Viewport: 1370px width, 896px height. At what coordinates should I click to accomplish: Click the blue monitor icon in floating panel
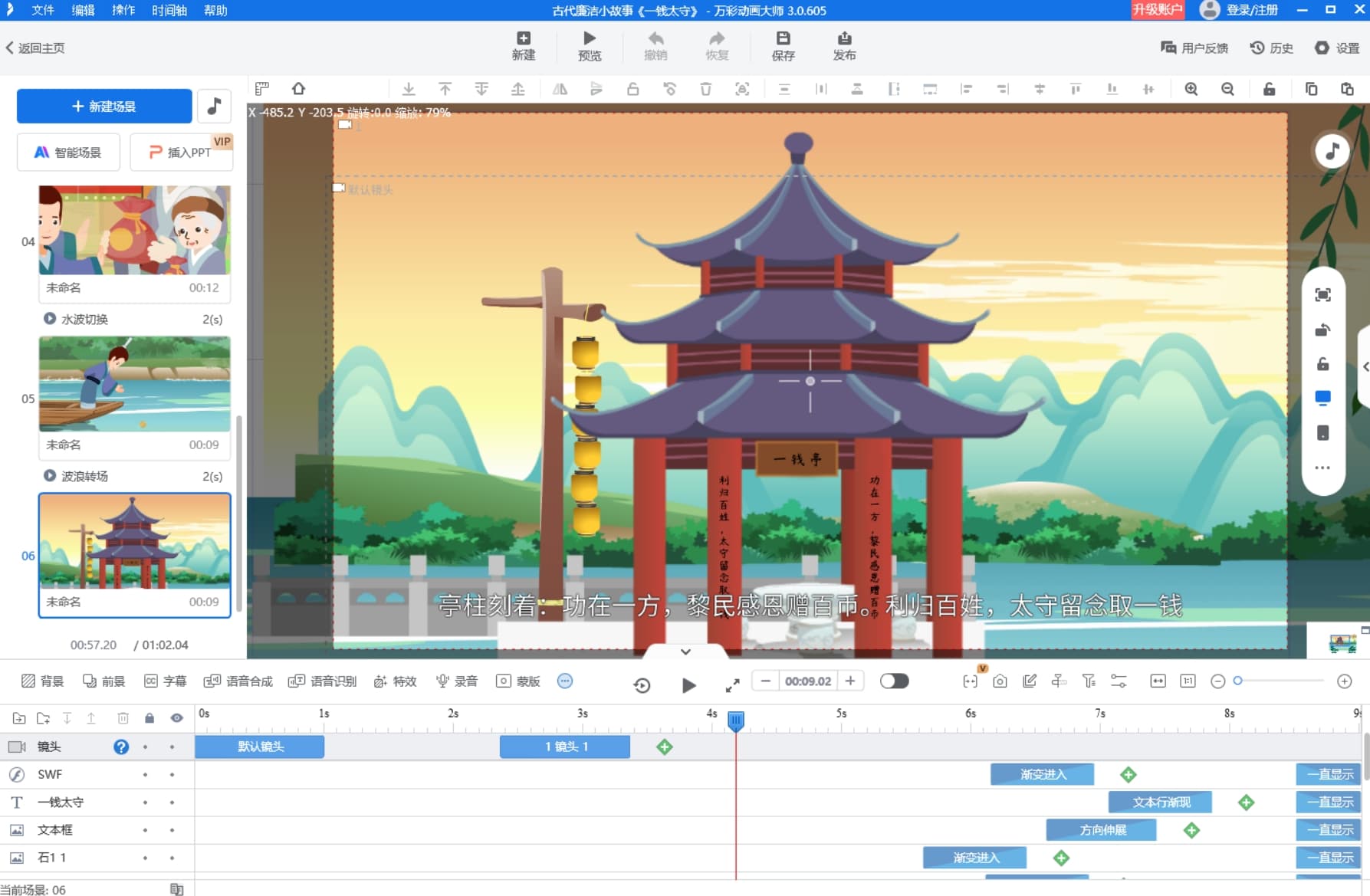(1322, 398)
